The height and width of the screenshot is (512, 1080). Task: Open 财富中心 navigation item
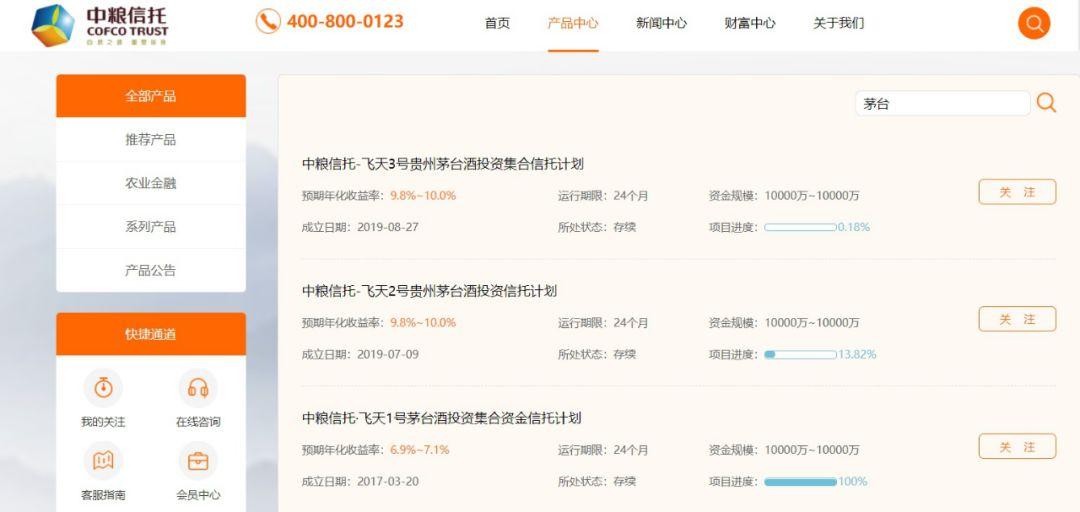click(x=750, y=23)
